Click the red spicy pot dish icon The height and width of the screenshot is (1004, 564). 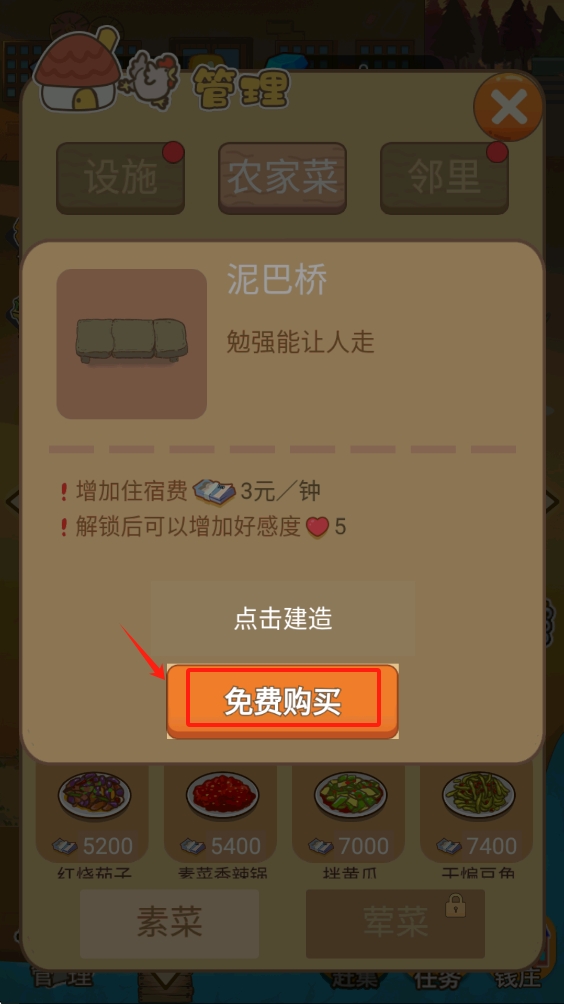[222, 796]
